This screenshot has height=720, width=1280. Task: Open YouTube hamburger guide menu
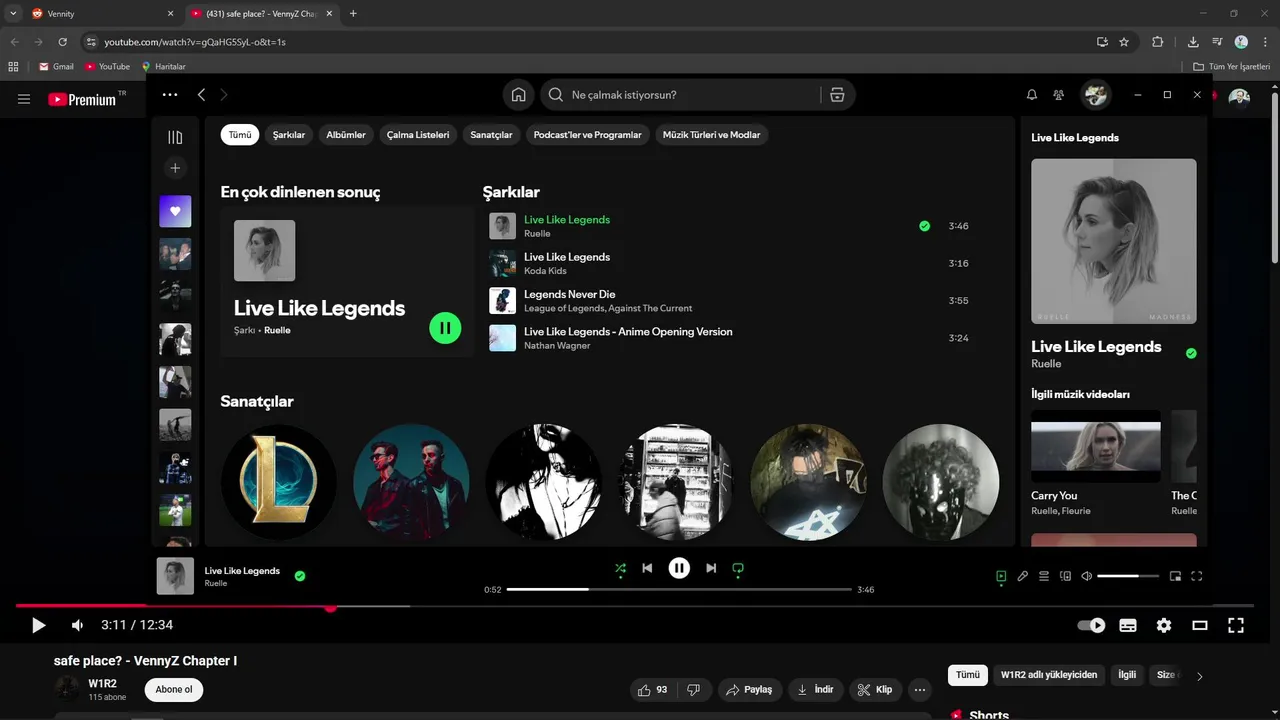coord(24,99)
